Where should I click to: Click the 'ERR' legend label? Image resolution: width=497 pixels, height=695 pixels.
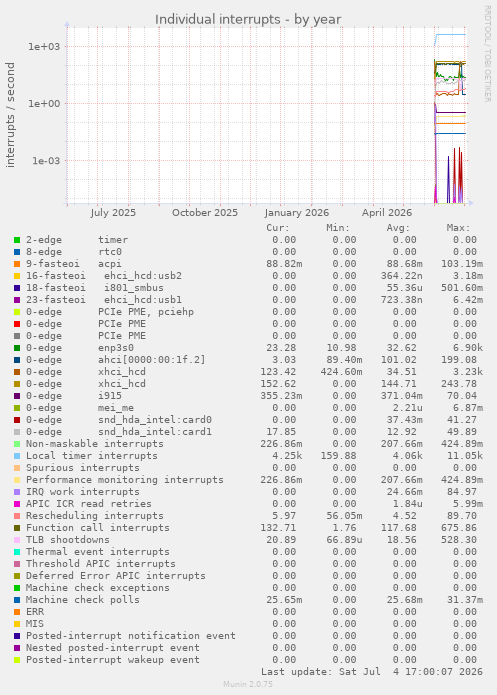coord(35,612)
